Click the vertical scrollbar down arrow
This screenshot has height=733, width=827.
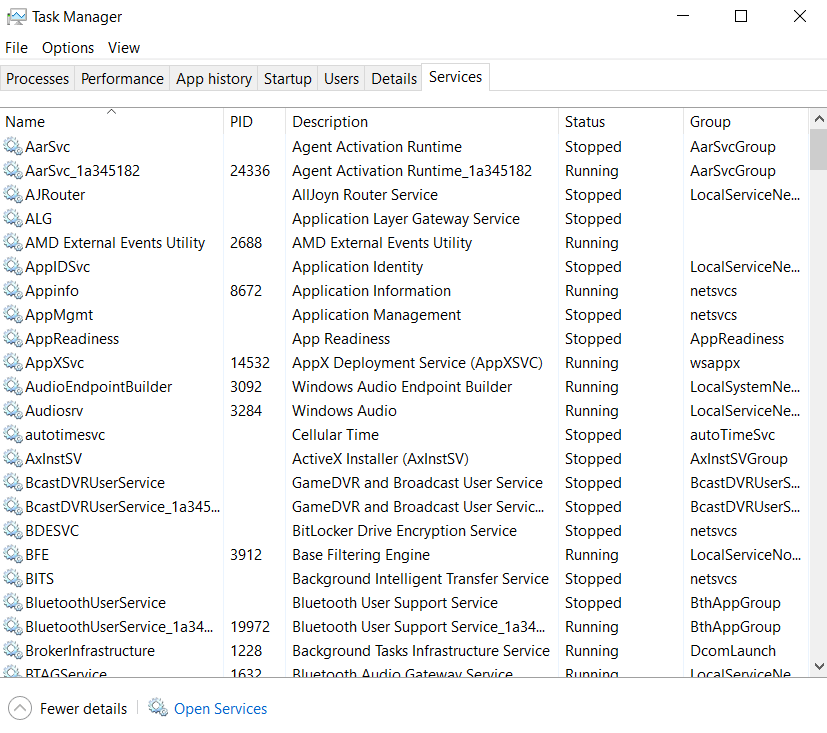point(818,666)
